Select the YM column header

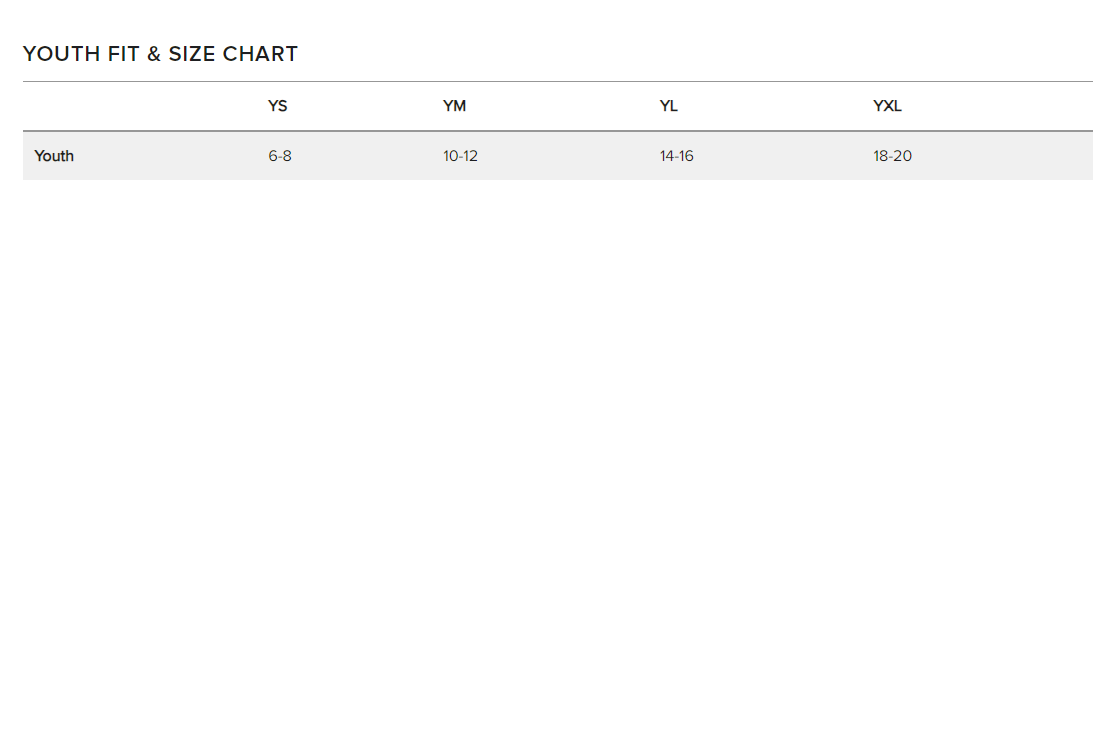454,106
